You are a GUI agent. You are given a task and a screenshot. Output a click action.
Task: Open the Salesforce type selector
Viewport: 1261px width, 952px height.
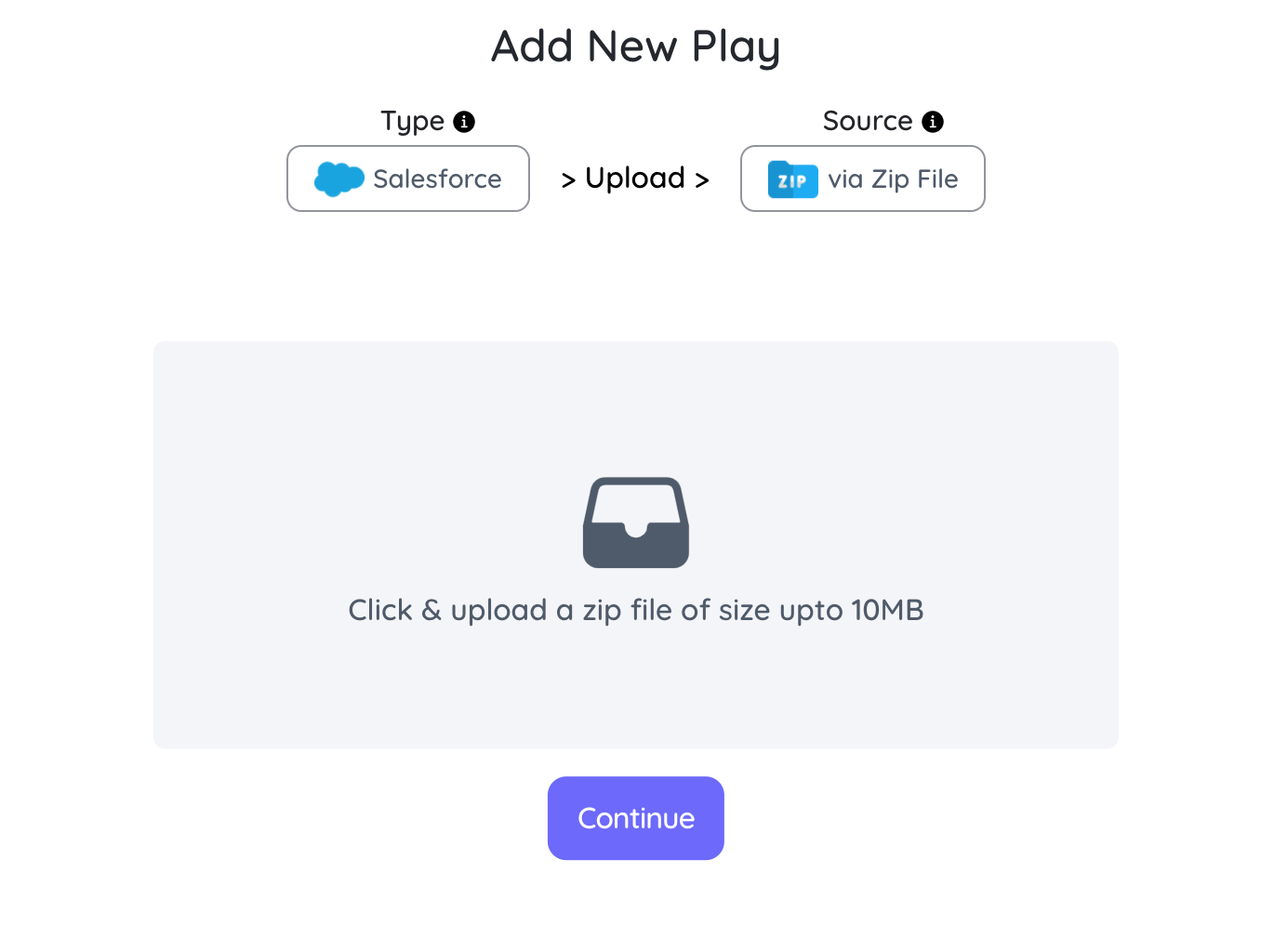point(408,178)
